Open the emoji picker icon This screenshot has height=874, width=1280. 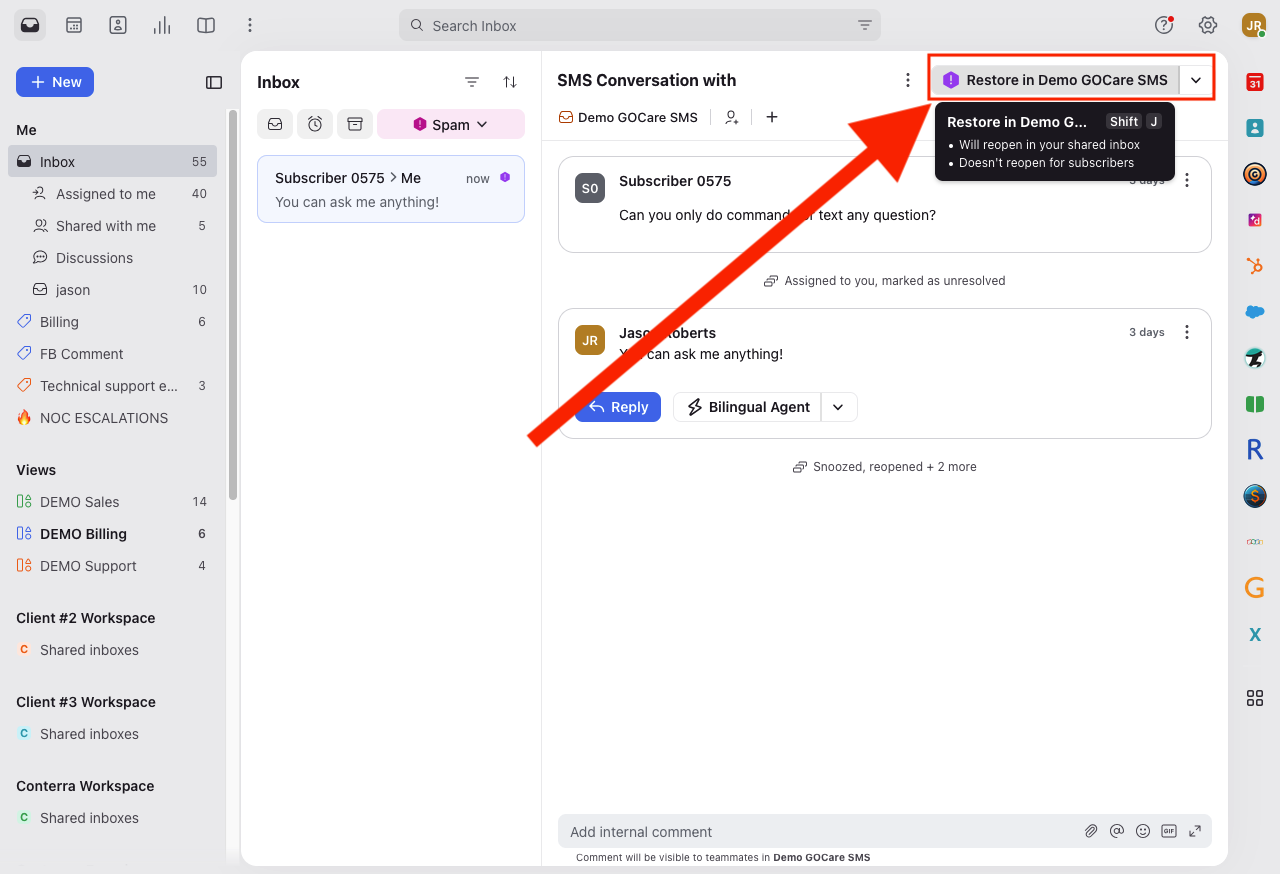coord(1143,831)
